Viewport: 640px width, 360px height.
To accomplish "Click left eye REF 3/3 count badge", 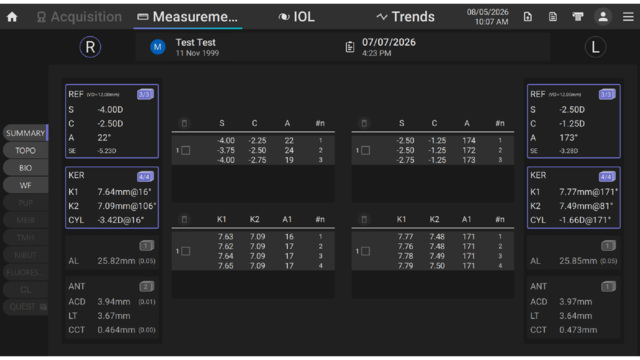I will pos(607,94).
